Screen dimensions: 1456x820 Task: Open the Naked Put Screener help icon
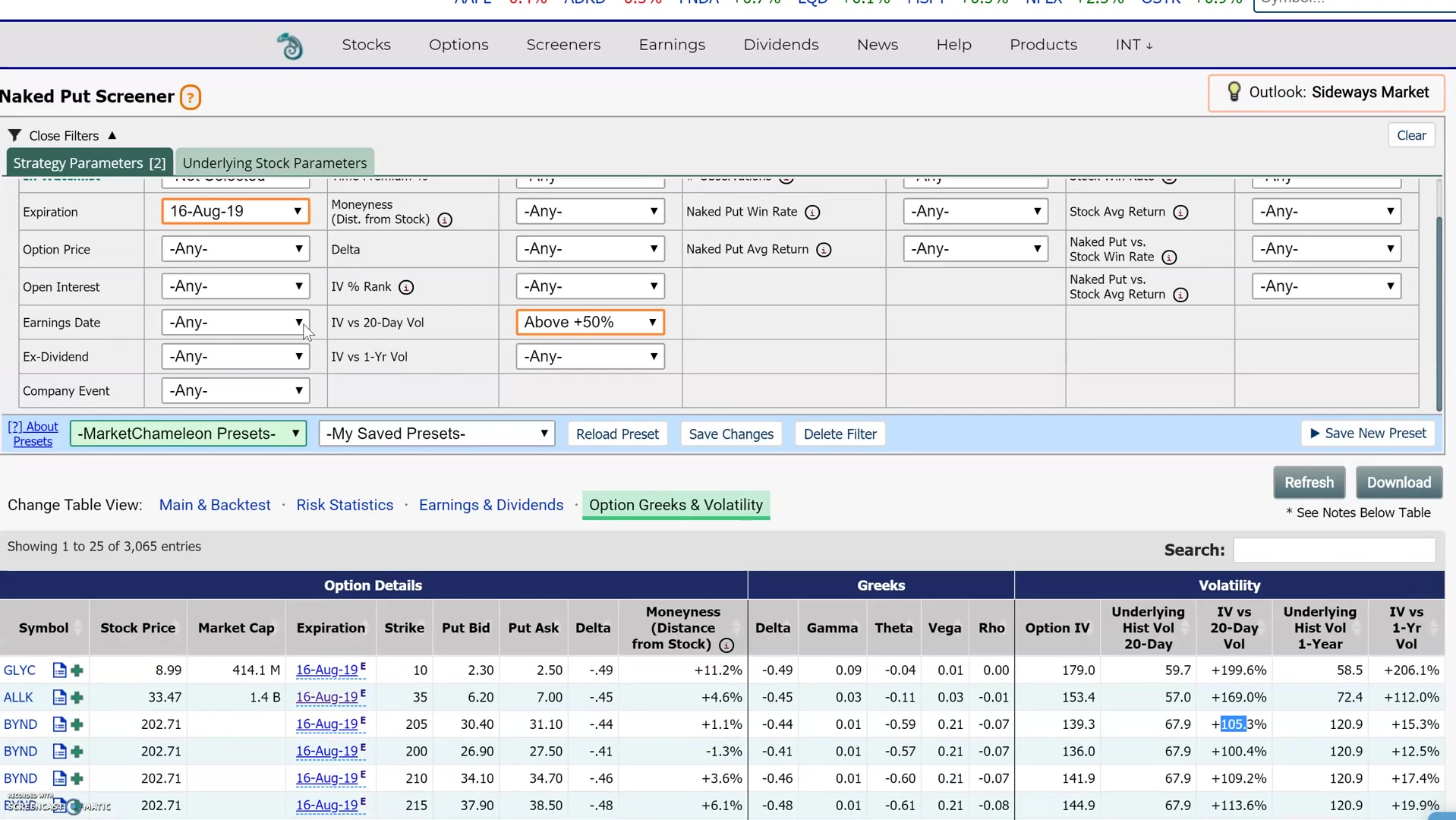(191, 97)
